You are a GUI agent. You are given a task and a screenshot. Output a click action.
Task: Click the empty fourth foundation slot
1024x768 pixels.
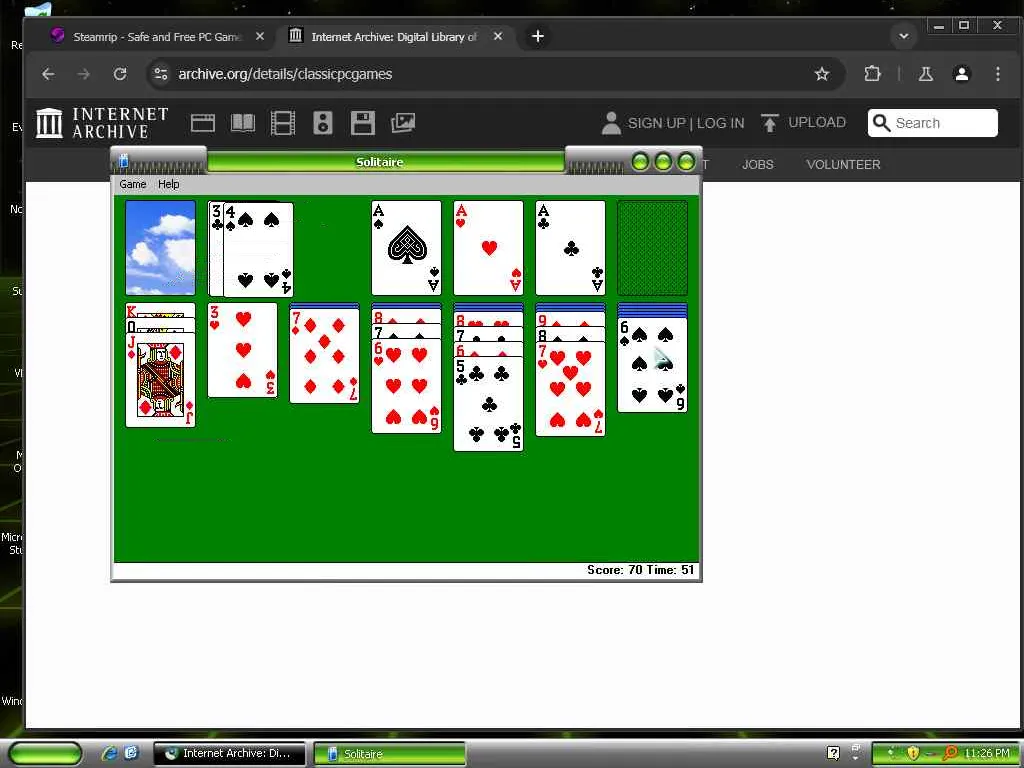(652, 248)
